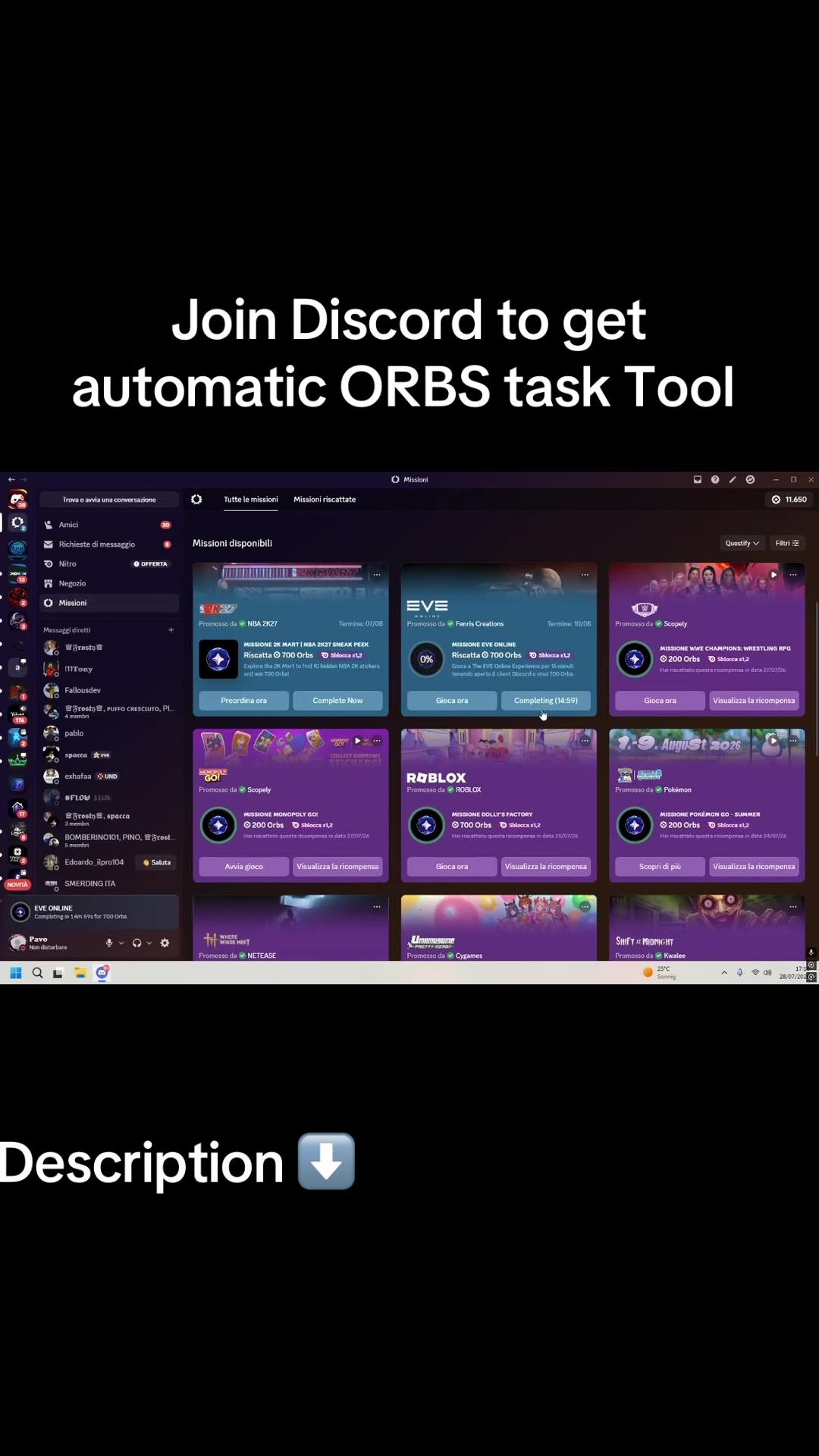Image resolution: width=819 pixels, height=1456 pixels.
Task: Click Visualizza la ricompensa on Monopoly GO
Action: (337, 867)
